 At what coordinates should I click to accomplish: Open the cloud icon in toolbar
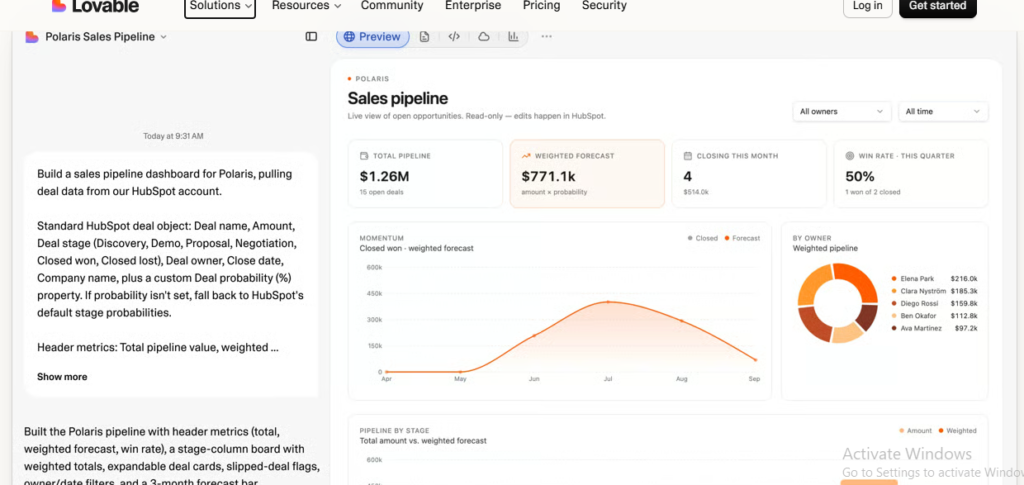point(484,37)
